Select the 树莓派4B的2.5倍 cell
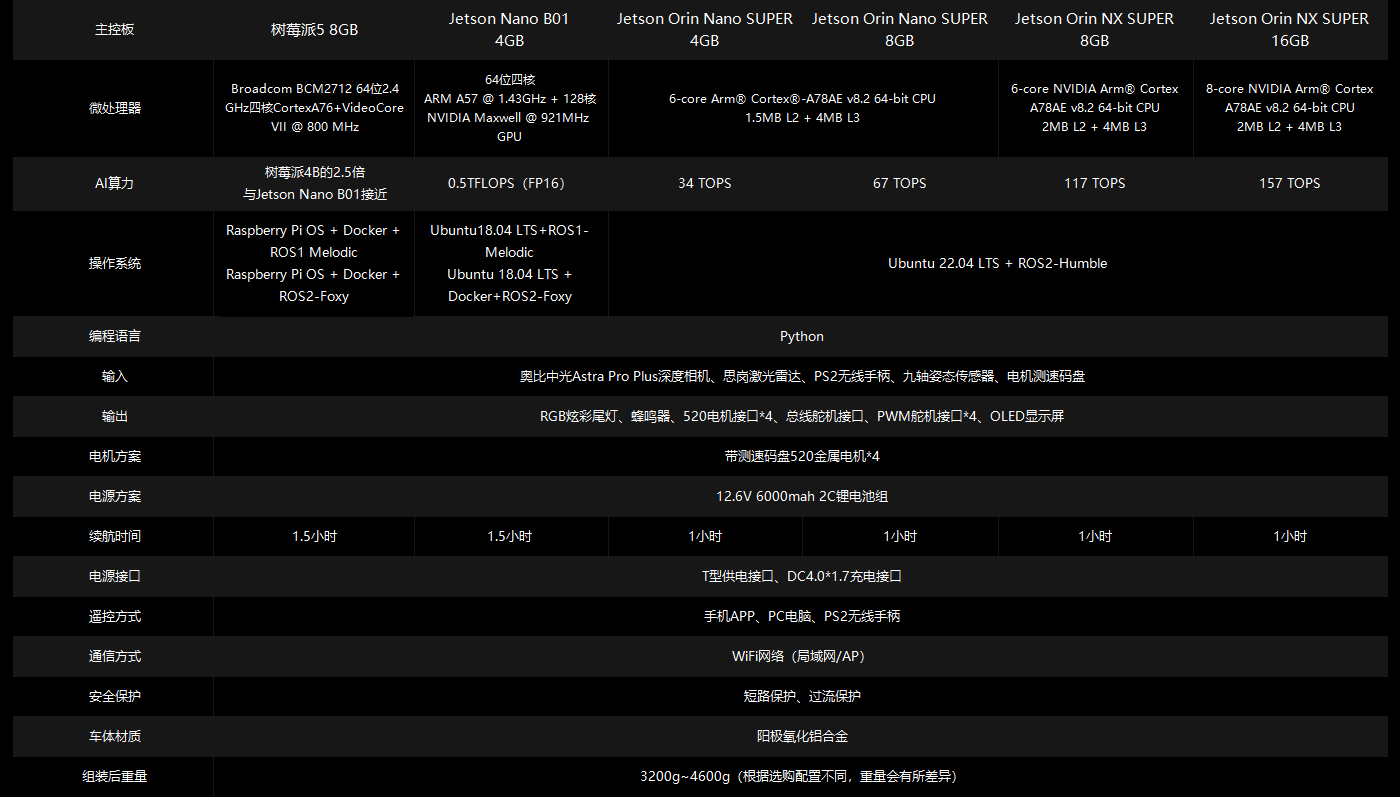This screenshot has width=1400, height=797. point(314,183)
